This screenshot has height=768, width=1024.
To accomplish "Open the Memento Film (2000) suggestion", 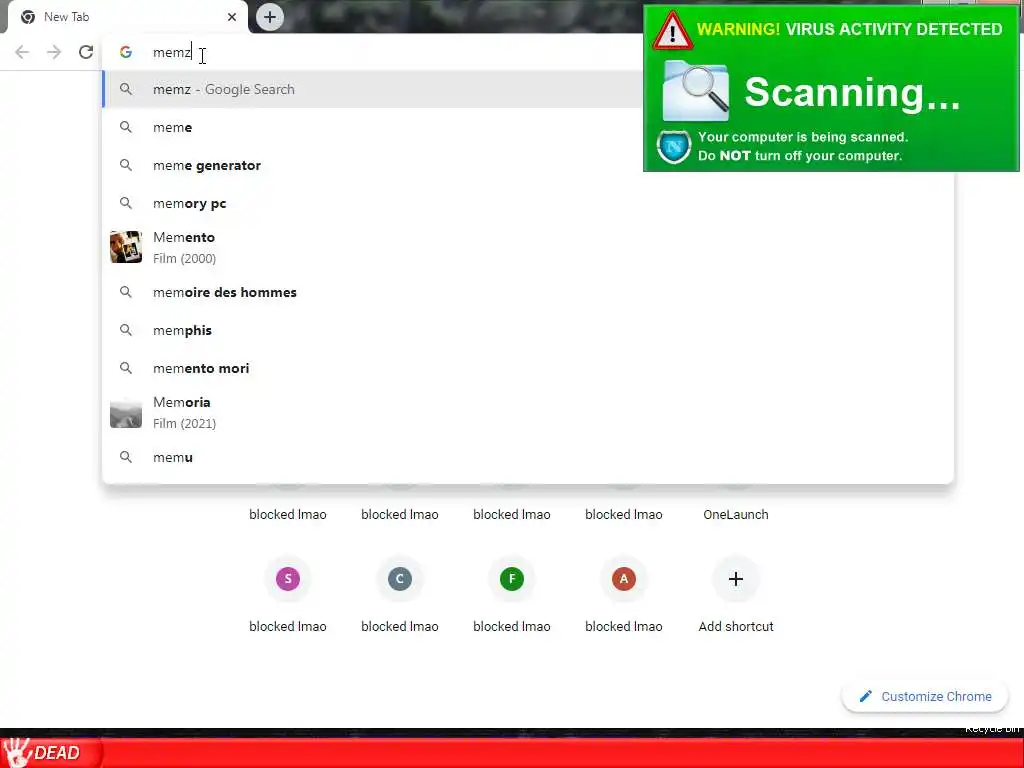I will click(528, 248).
